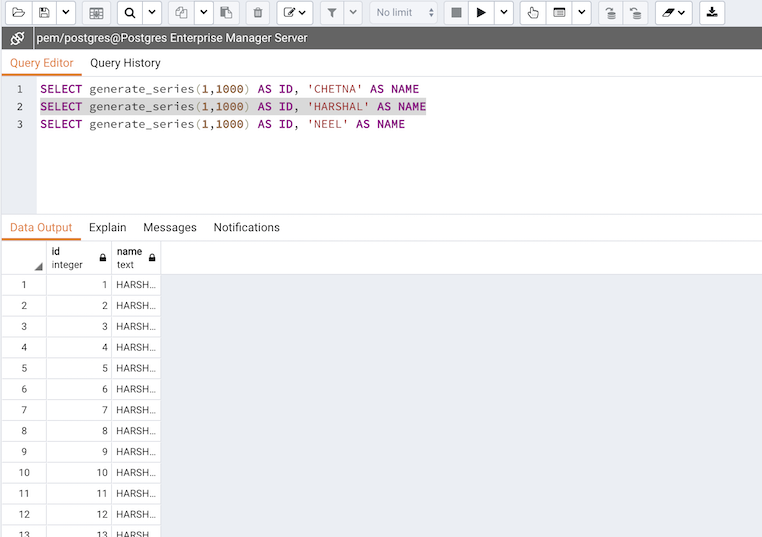This screenshot has width=762, height=537.
Task: Open the clear eraser dropdown
Action: (x=674, y=13)
